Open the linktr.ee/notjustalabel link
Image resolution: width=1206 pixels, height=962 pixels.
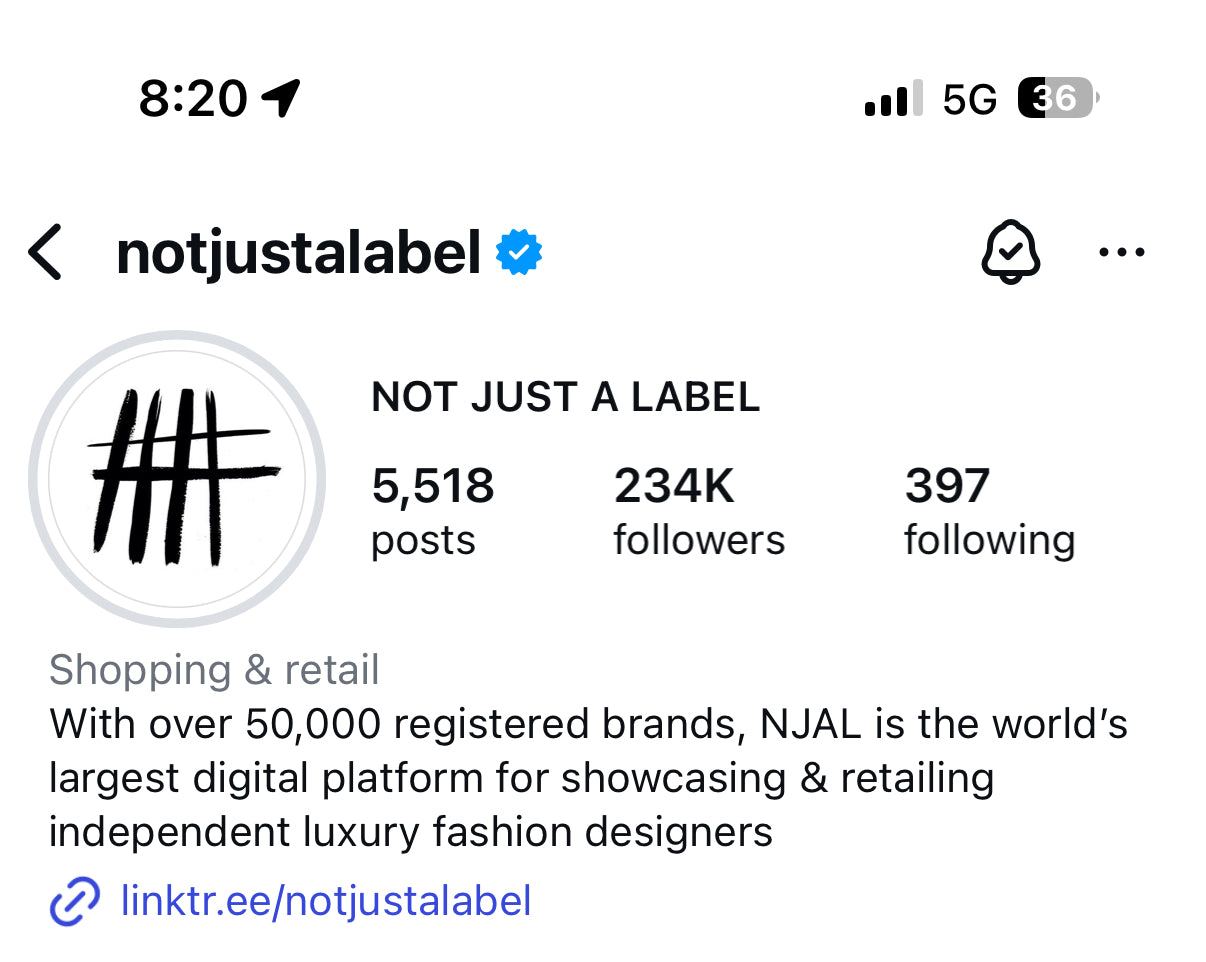click(x=326, y=901)
